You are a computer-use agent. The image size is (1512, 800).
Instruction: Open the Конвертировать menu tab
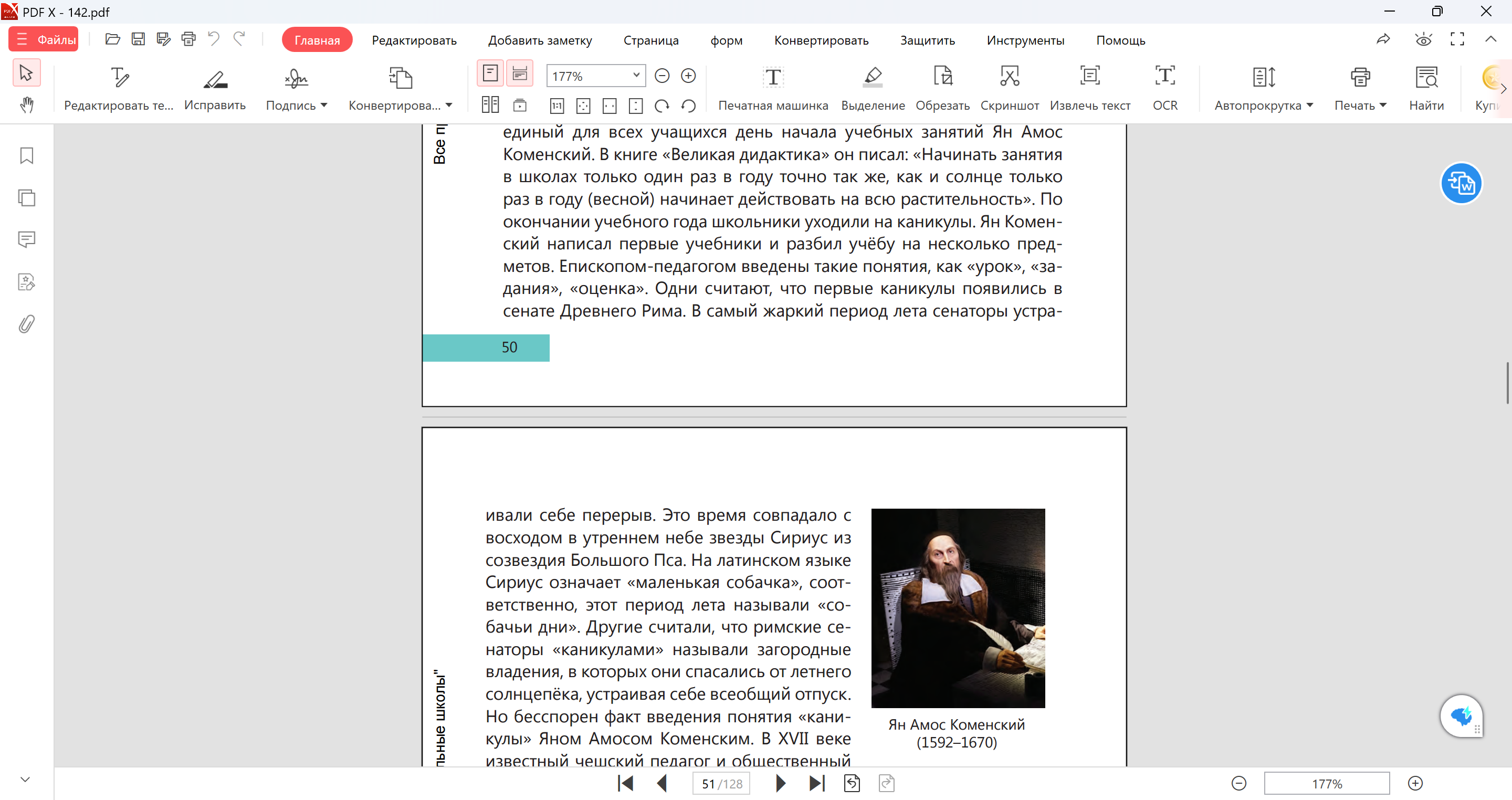821,40
